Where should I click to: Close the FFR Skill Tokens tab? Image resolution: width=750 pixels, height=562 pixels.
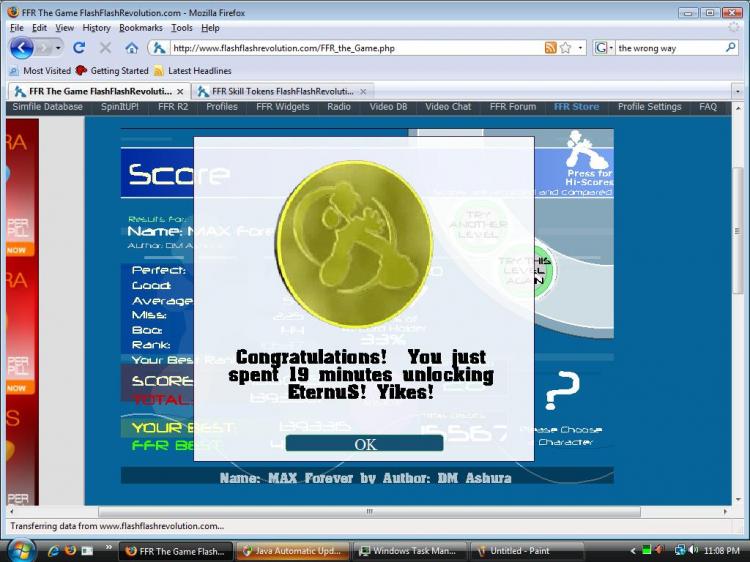click(x=363, y=91)
